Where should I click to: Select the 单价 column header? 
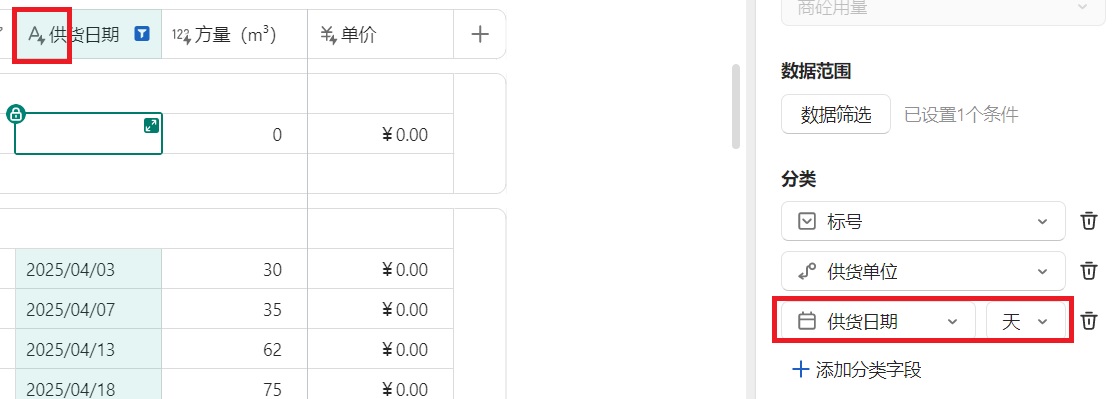[380, 34]
